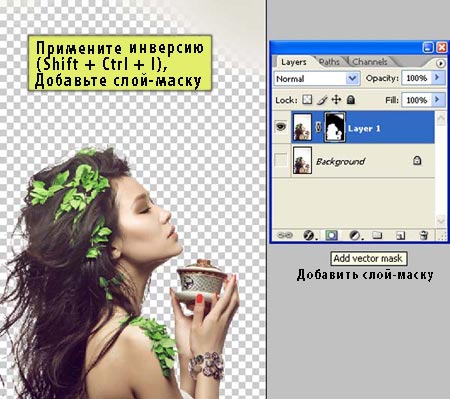Expand the Fill slider arrow
450x399 pixels.
[x=437, y=100]
